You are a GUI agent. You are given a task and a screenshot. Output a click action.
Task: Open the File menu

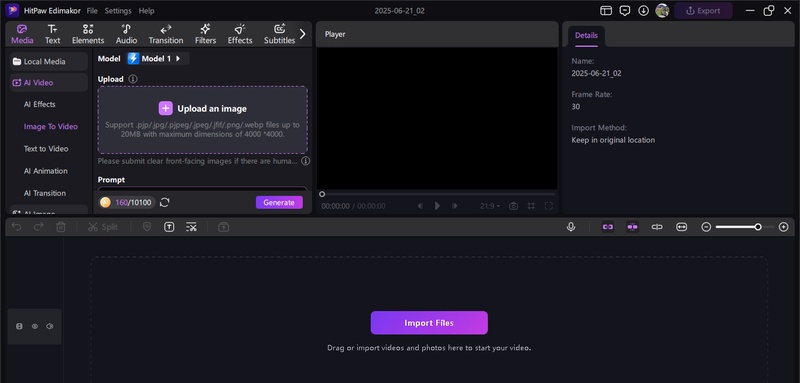coord(92,11)
